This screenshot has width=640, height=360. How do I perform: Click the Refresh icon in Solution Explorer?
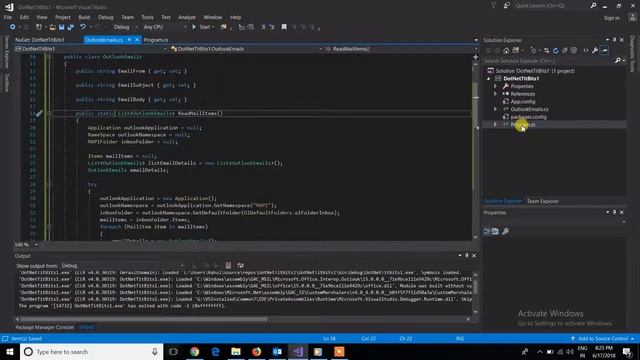[555, 51]
